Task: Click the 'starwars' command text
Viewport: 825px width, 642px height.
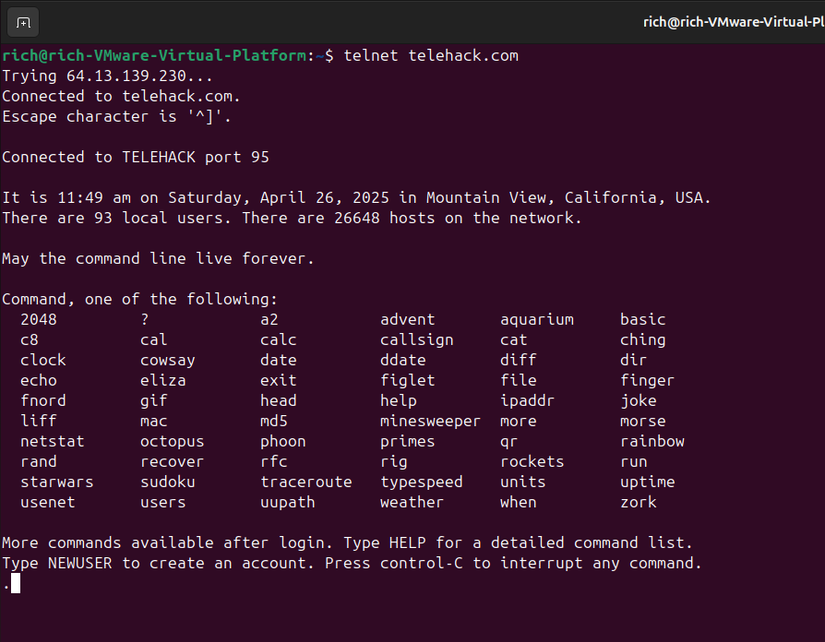Action: (57, 482)
